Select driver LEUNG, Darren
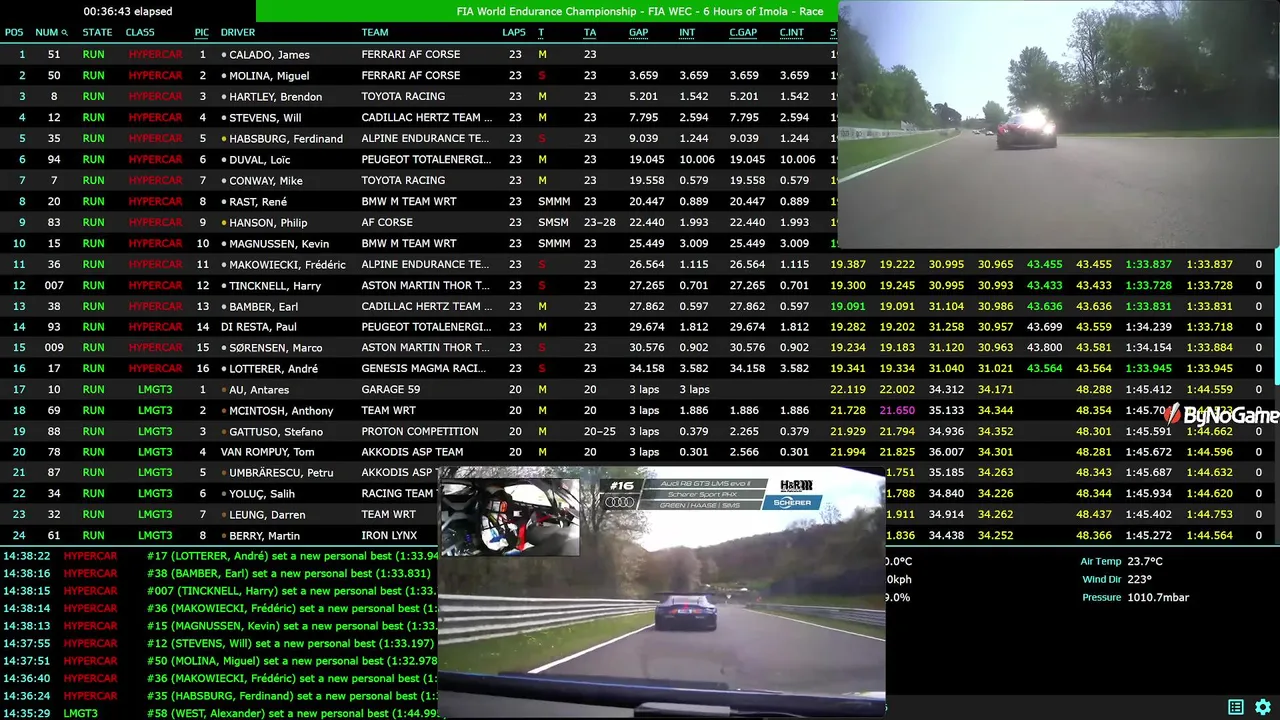The image size is (1280, 720). [x=267, y=515]
